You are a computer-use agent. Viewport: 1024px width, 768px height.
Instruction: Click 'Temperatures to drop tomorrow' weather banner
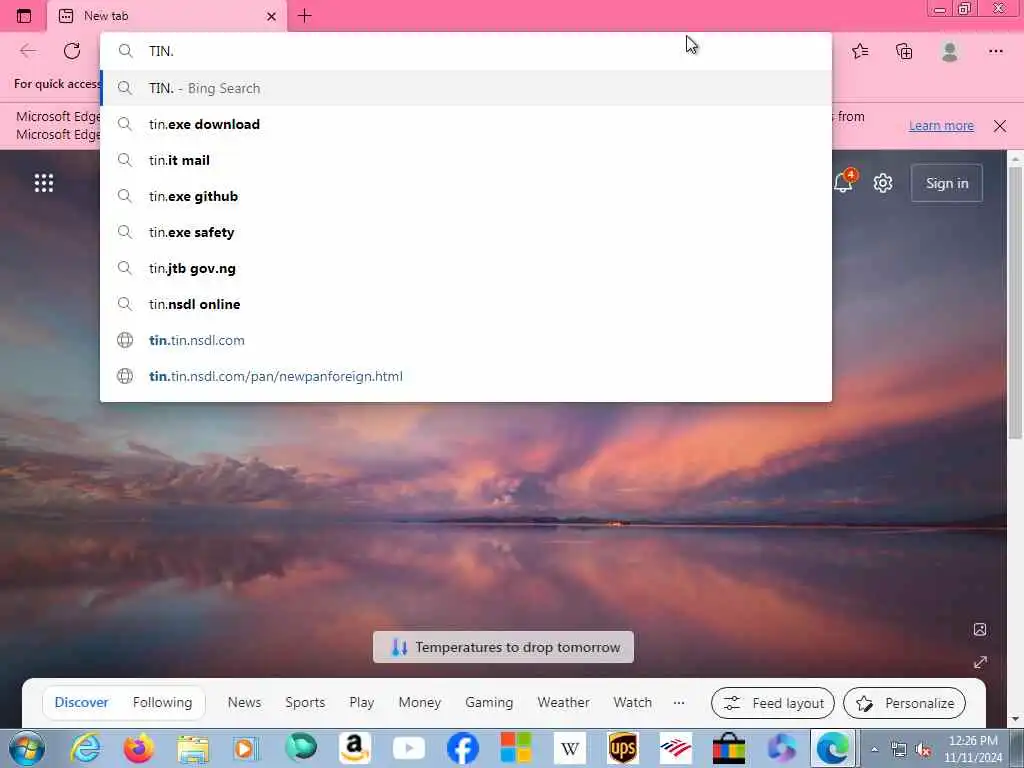click(504, 647)
